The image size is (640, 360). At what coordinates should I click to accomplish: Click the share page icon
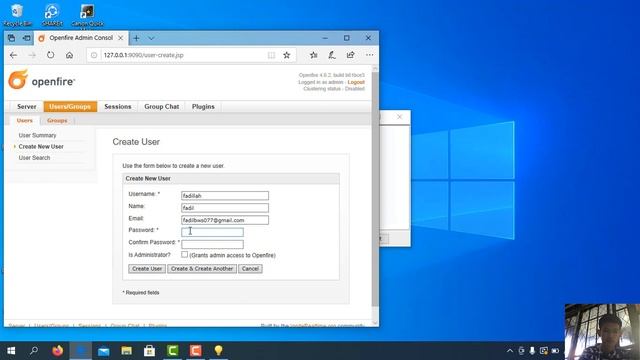click(350, 55)
